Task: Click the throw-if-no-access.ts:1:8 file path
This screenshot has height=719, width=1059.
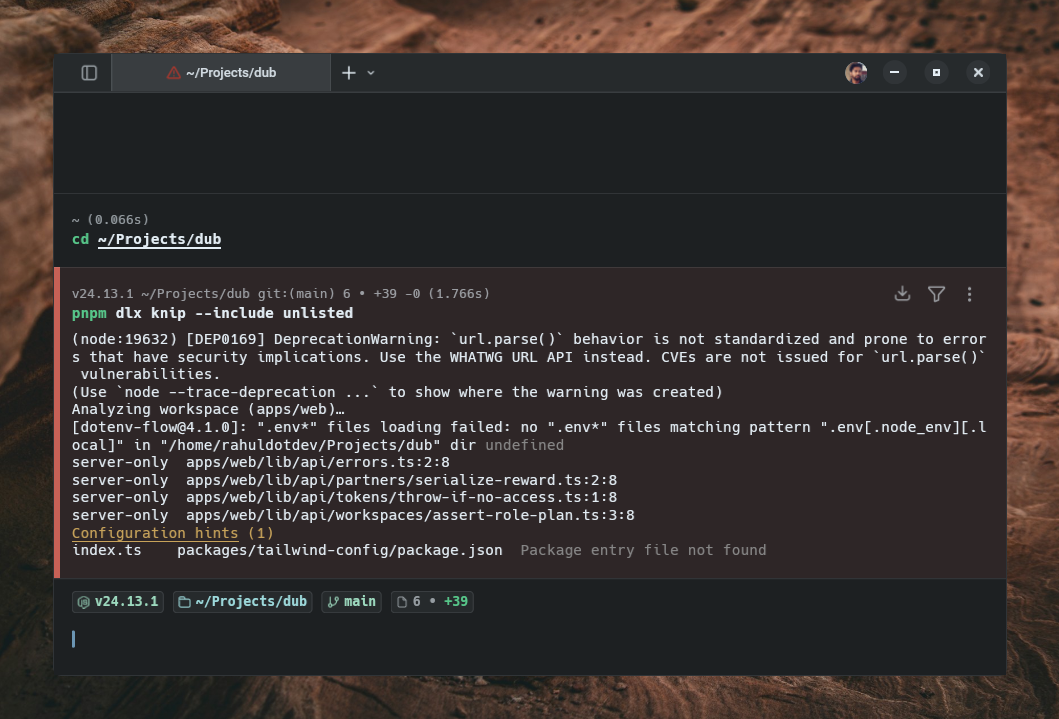Action: pyautogui.click(x=401, y=498)
